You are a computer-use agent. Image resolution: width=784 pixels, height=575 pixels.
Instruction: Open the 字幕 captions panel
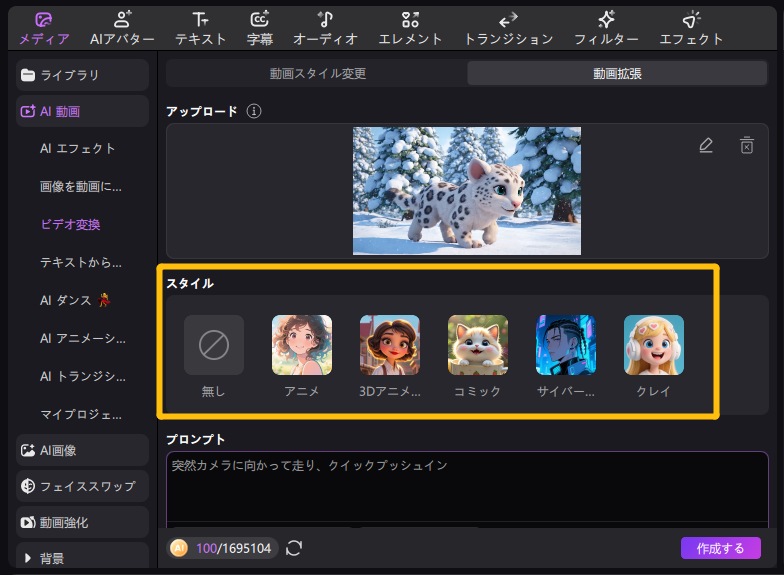point(260,28)
